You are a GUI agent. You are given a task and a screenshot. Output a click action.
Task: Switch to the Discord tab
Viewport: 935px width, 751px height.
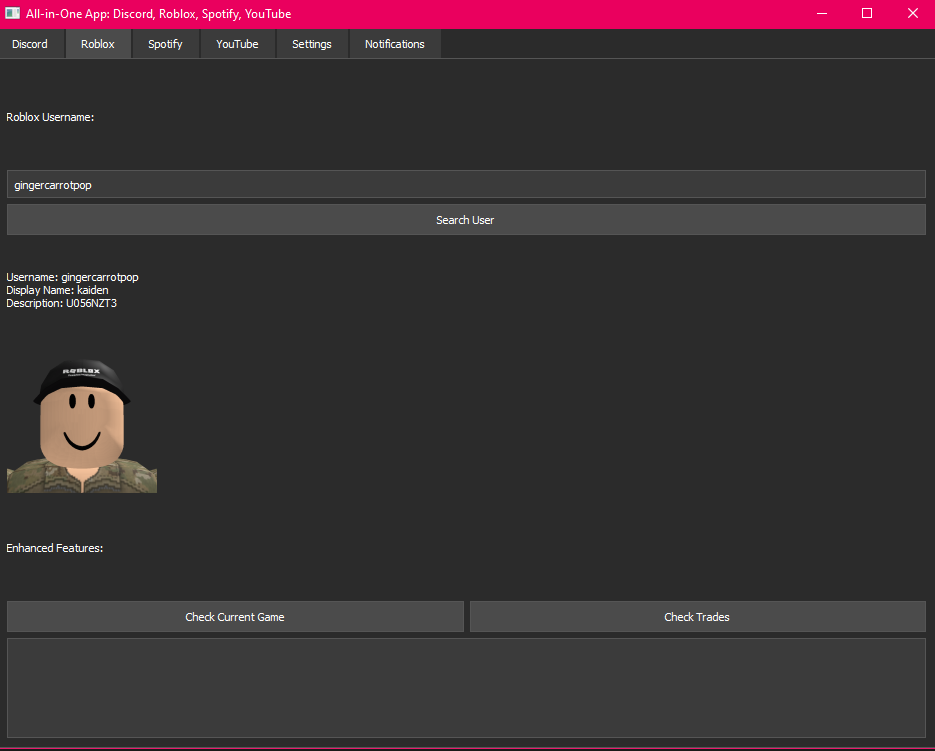pos(30,44)
